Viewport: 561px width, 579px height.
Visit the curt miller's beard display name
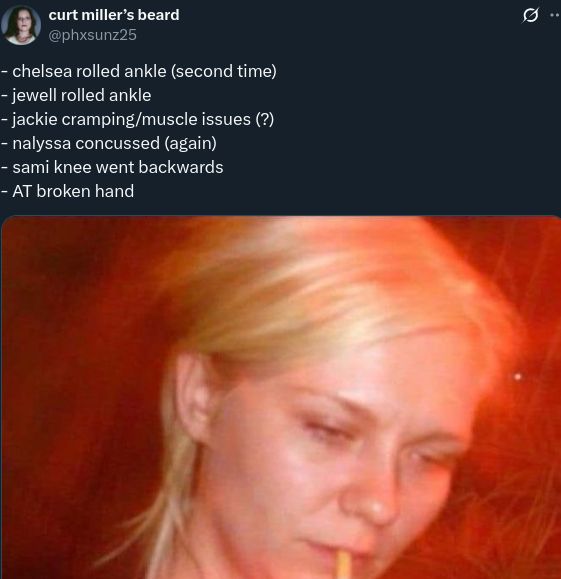pos(114,15)
